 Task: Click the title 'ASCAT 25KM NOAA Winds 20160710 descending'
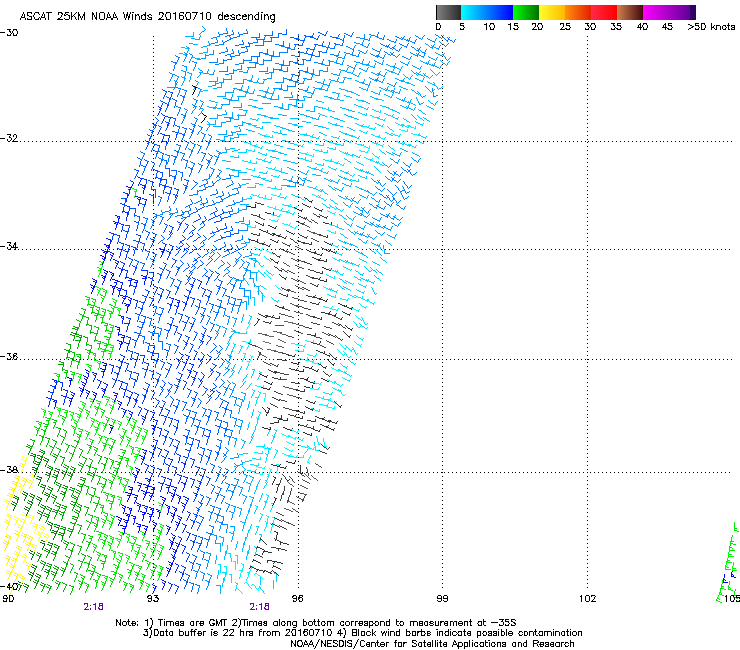pyautogui.click(x=147, y=17)
